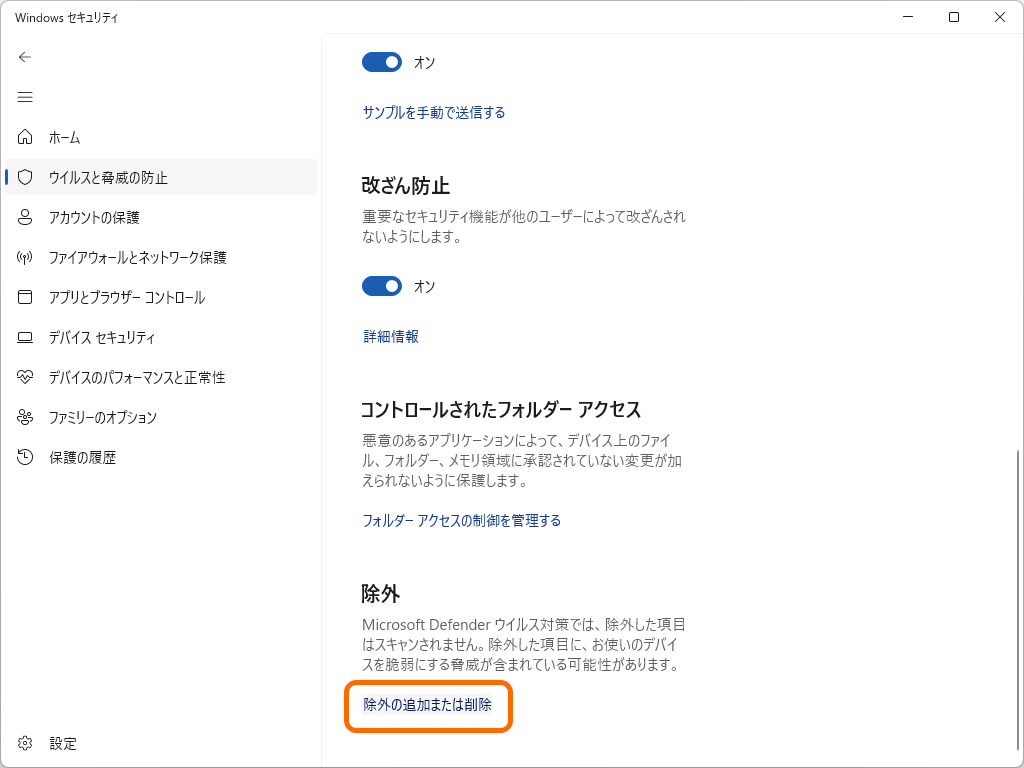1024x768 pixels.
Task: Click the コントロールされたフォルダー アクセス heading
Action: click(x=501, y=409)
